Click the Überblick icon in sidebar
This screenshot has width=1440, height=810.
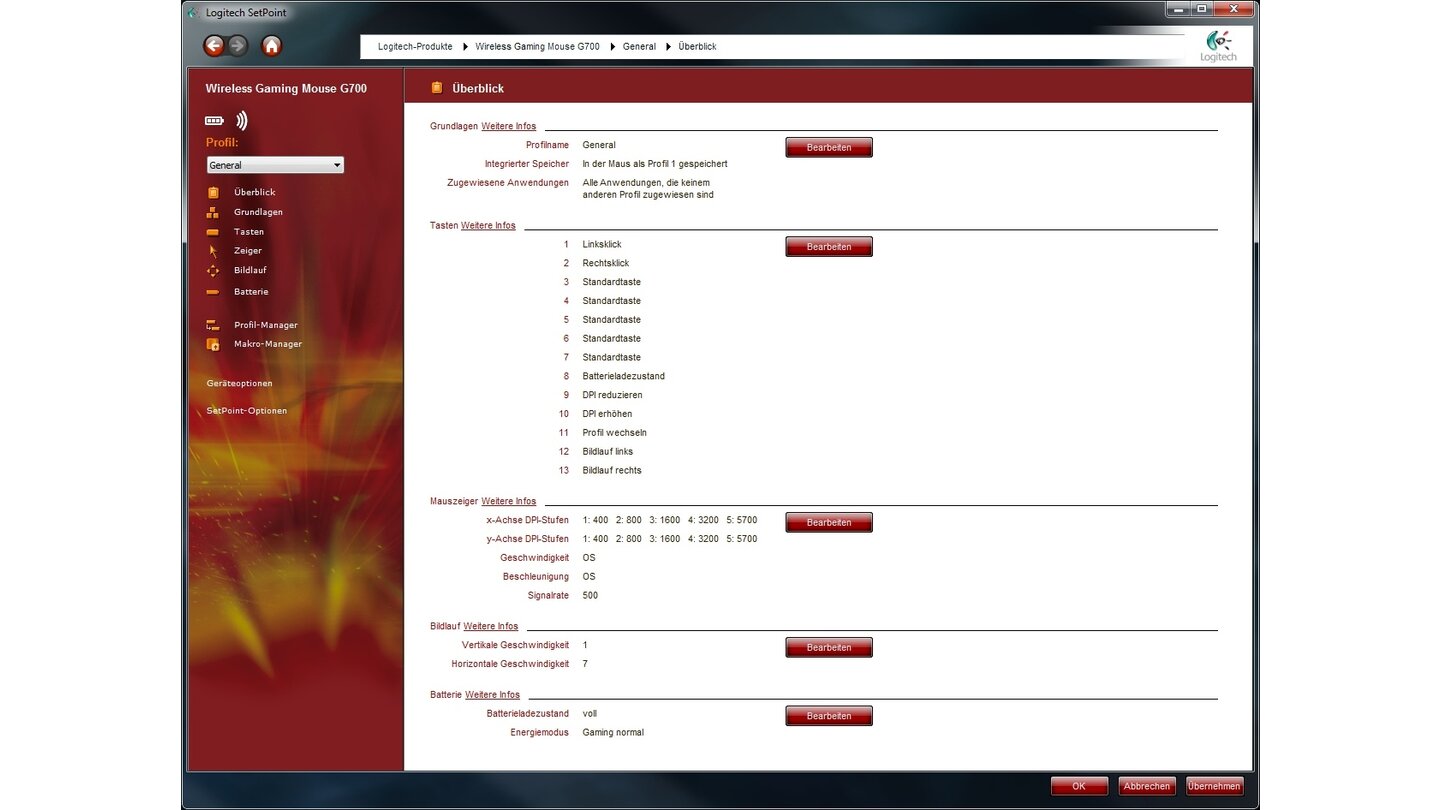[212, 192]
